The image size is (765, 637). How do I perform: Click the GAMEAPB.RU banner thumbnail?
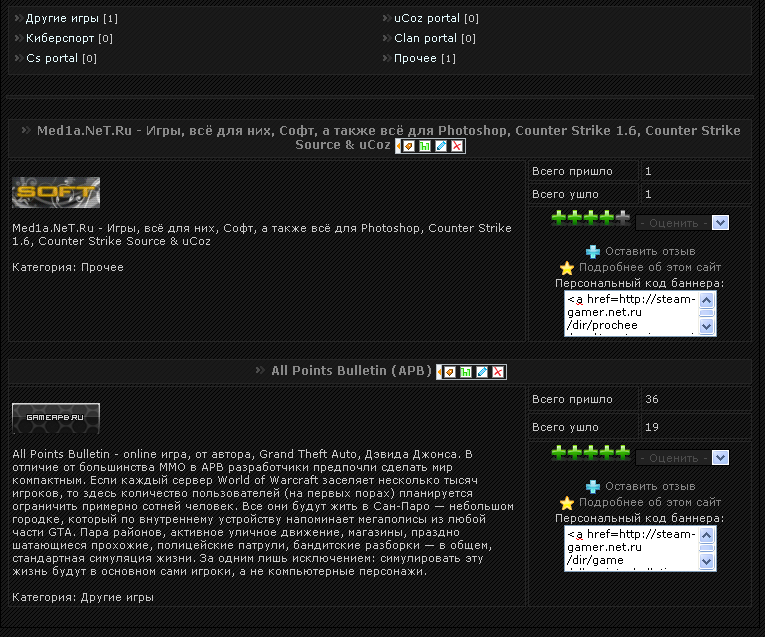tap(56, 418)
